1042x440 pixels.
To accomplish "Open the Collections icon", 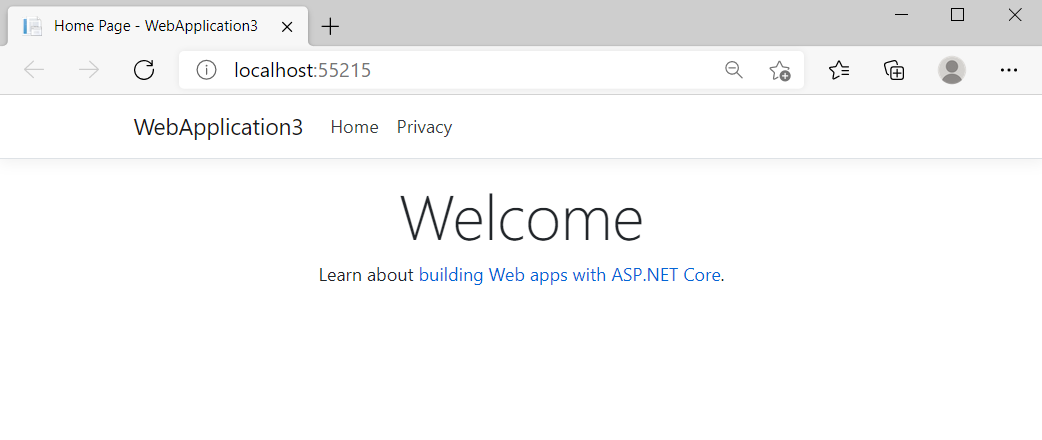I will (x=894, y=70).
